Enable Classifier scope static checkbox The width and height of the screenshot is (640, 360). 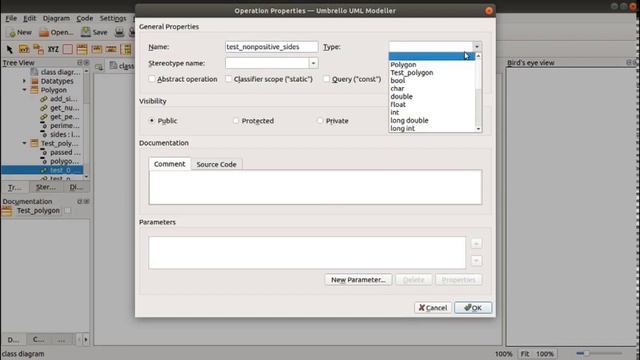coord(229,79)
